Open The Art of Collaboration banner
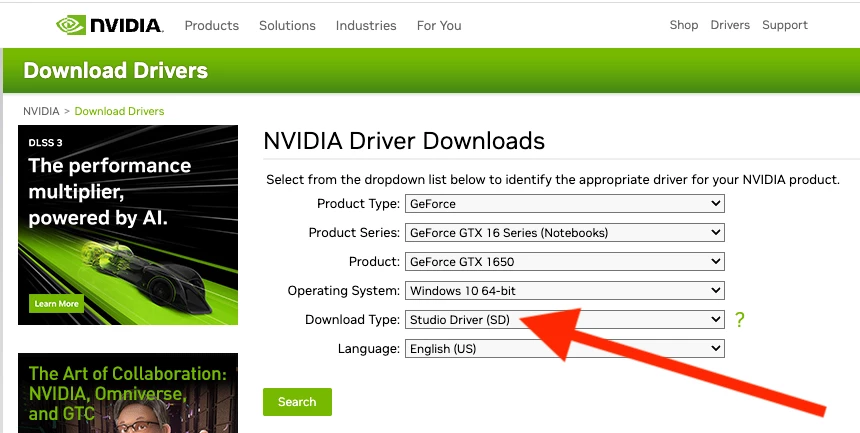 tap(128, 393)
